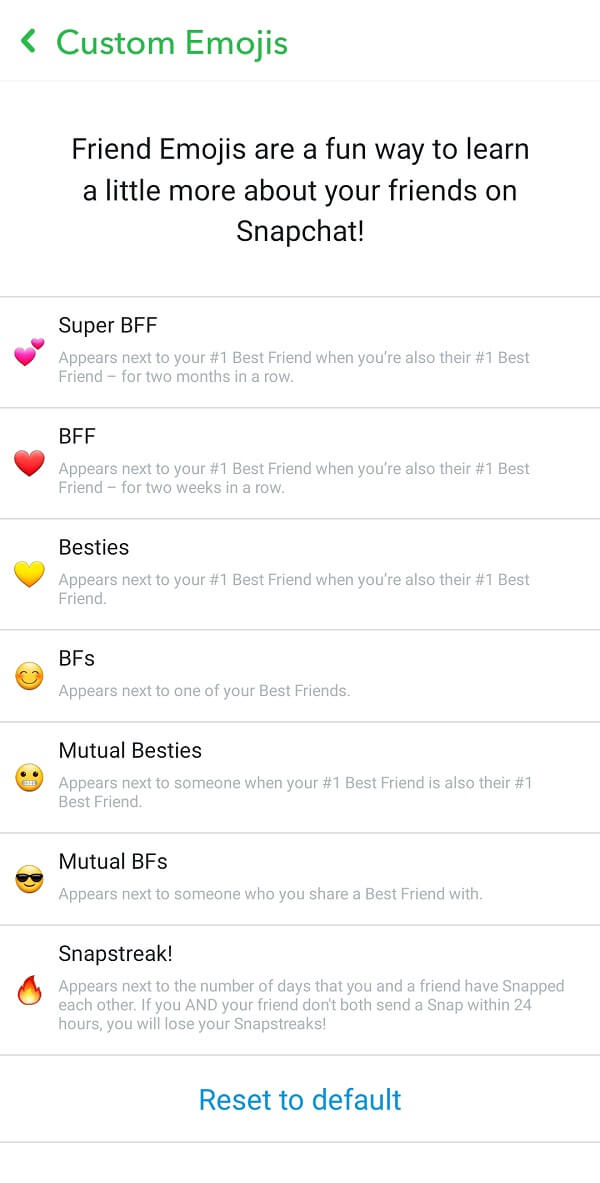Tap the back arrow to exit Custom Emojis

click(27, 42)
